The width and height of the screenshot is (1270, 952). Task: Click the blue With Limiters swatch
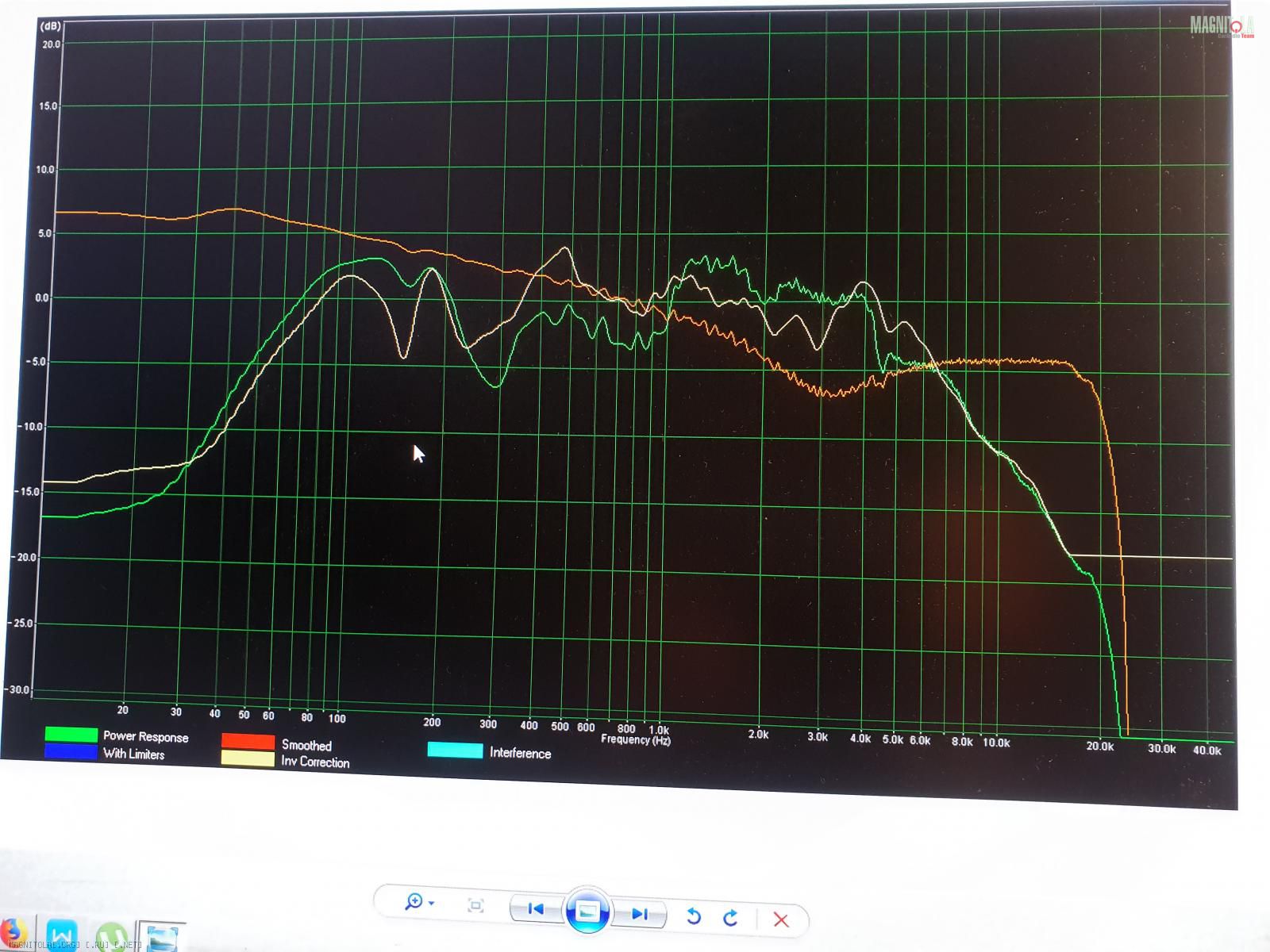tap(71, 751)
